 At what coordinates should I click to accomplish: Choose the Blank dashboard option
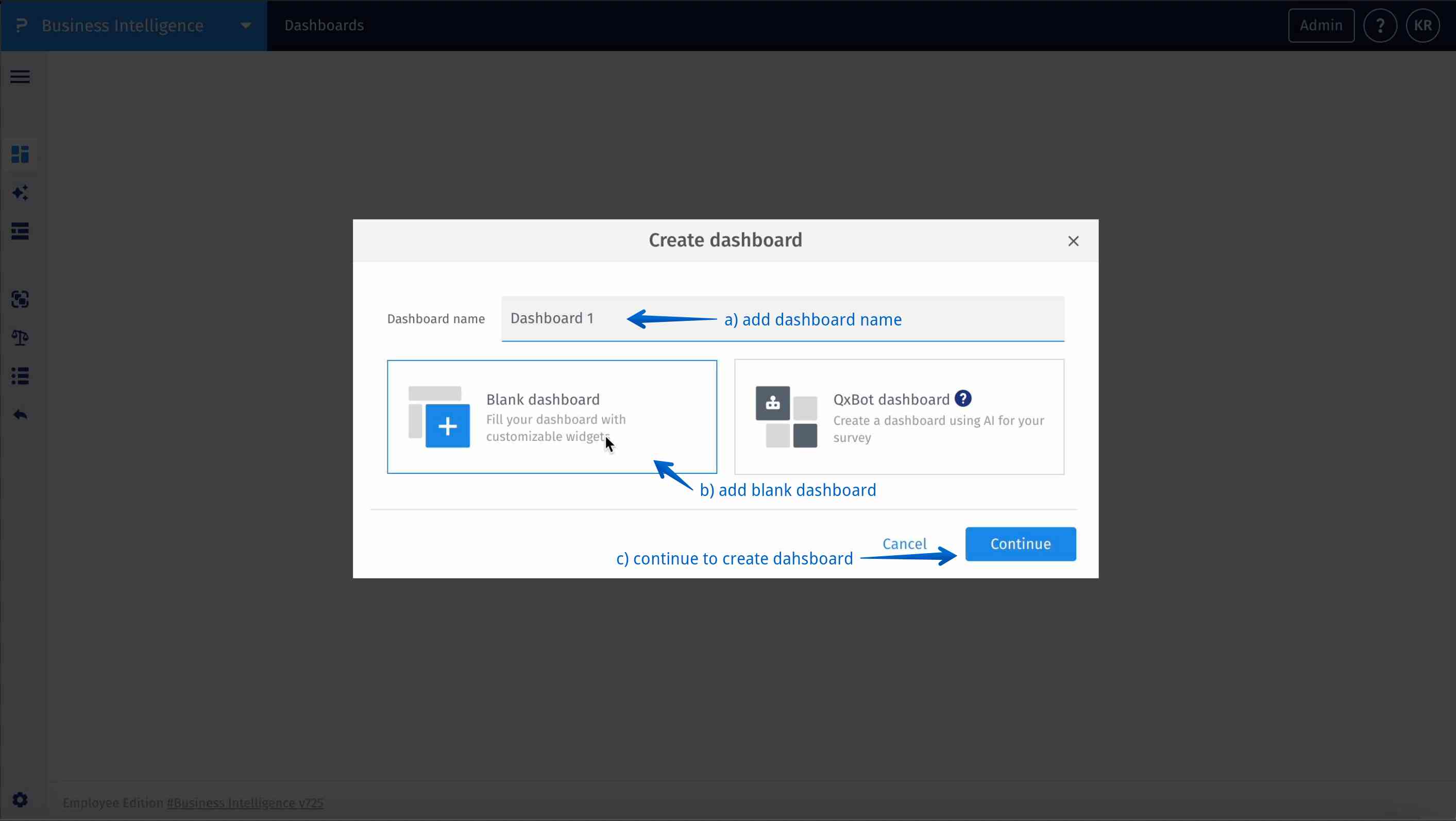tap(551, 417)
